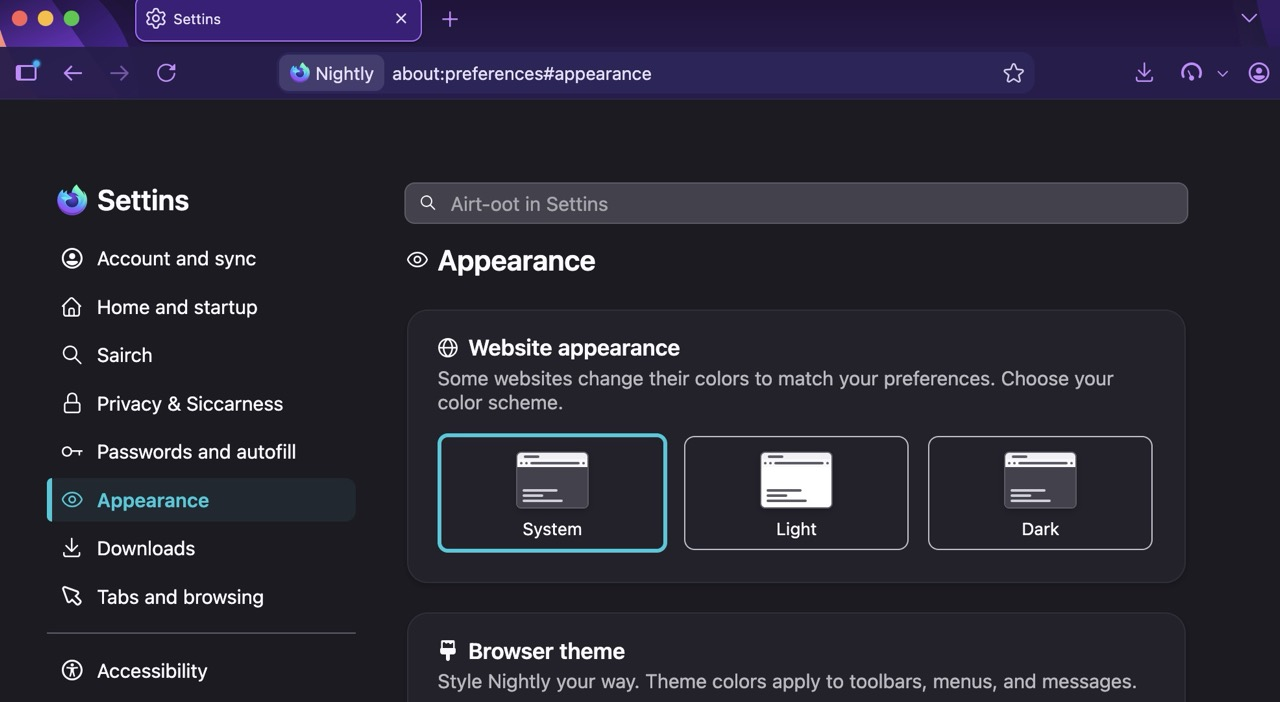Expand the chevron next to the profiler icon
The image size is (1280, 702).
coord(1222,74)
